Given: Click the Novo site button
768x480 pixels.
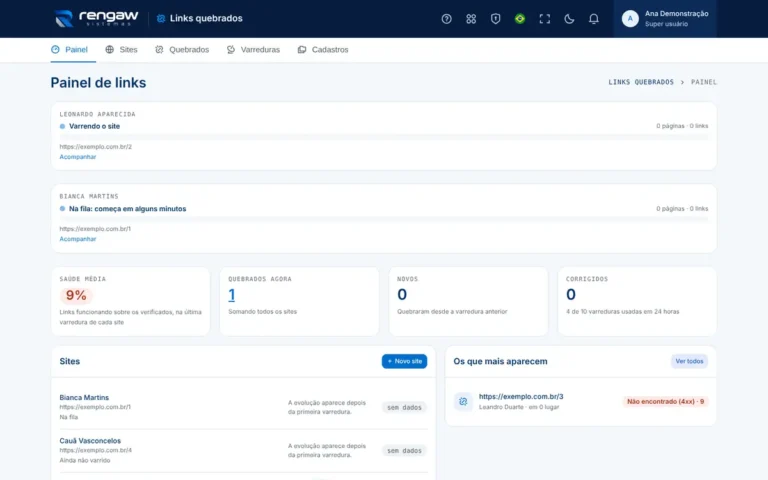Looking at the screenshot, I should [x=404, y=361].
